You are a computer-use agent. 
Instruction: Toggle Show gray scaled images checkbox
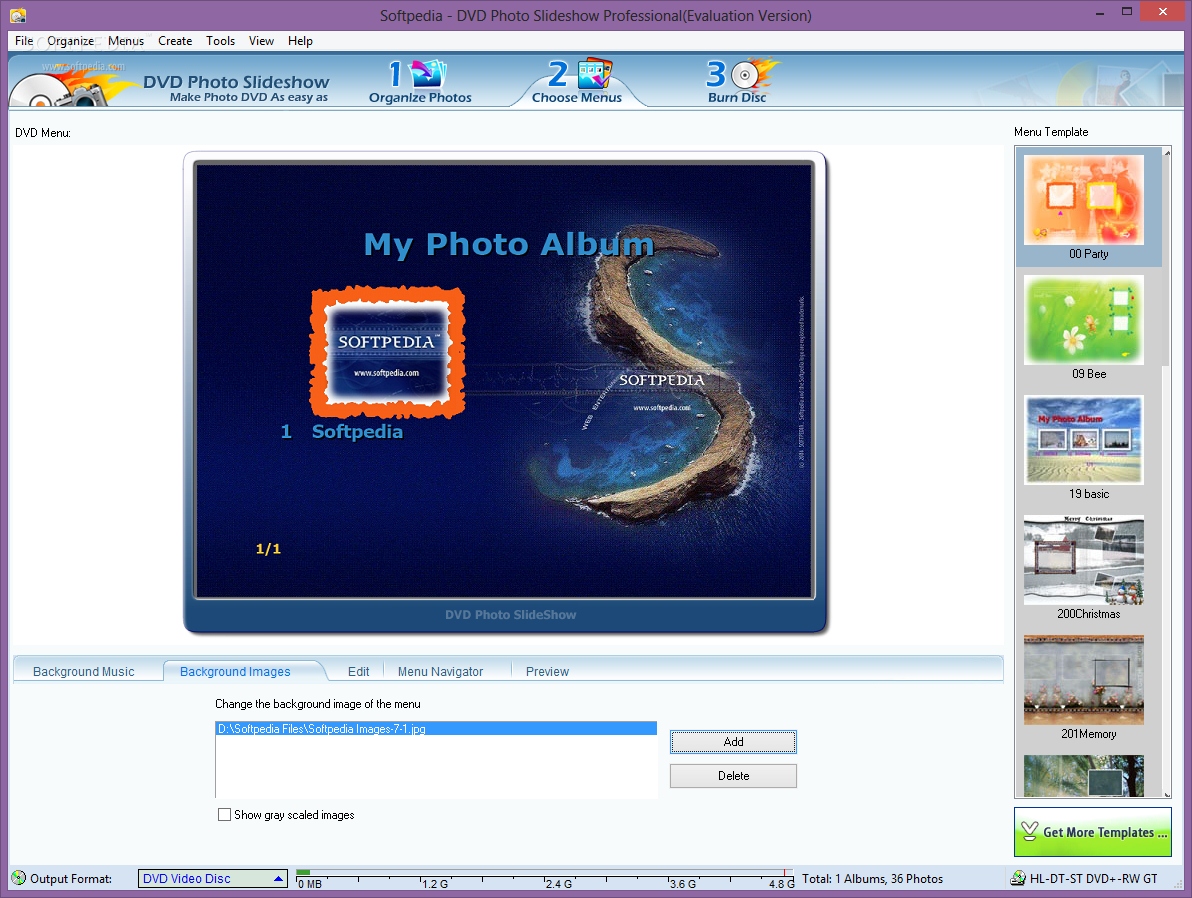[x=224, y=814]
